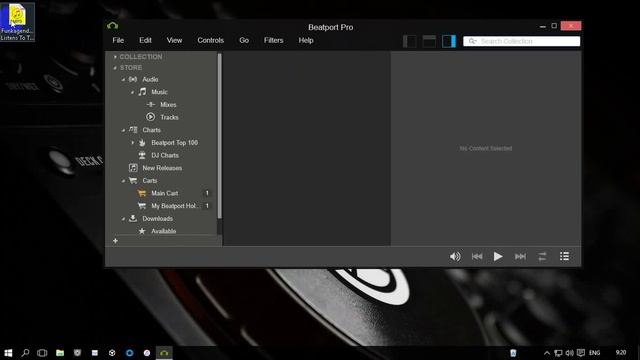Open the File menu
This screenshot has width=640, height=360.
[118, 40]
